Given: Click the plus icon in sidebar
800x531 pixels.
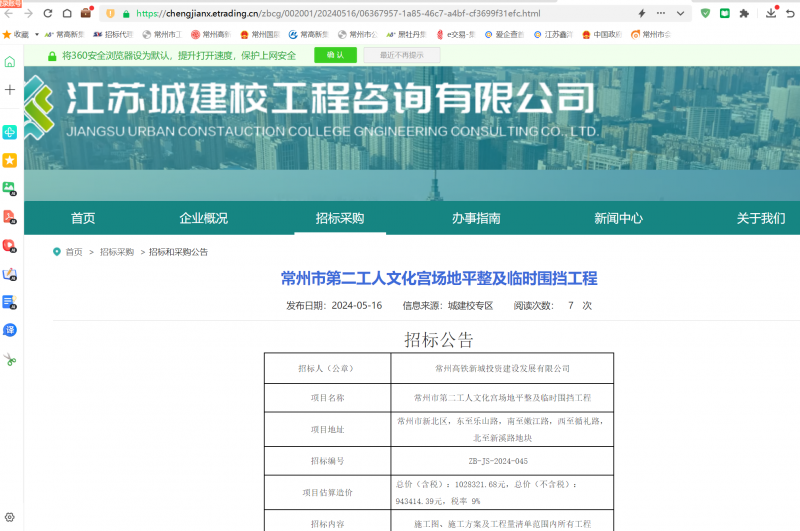Looking at the screenshot, I should (10, 90).
